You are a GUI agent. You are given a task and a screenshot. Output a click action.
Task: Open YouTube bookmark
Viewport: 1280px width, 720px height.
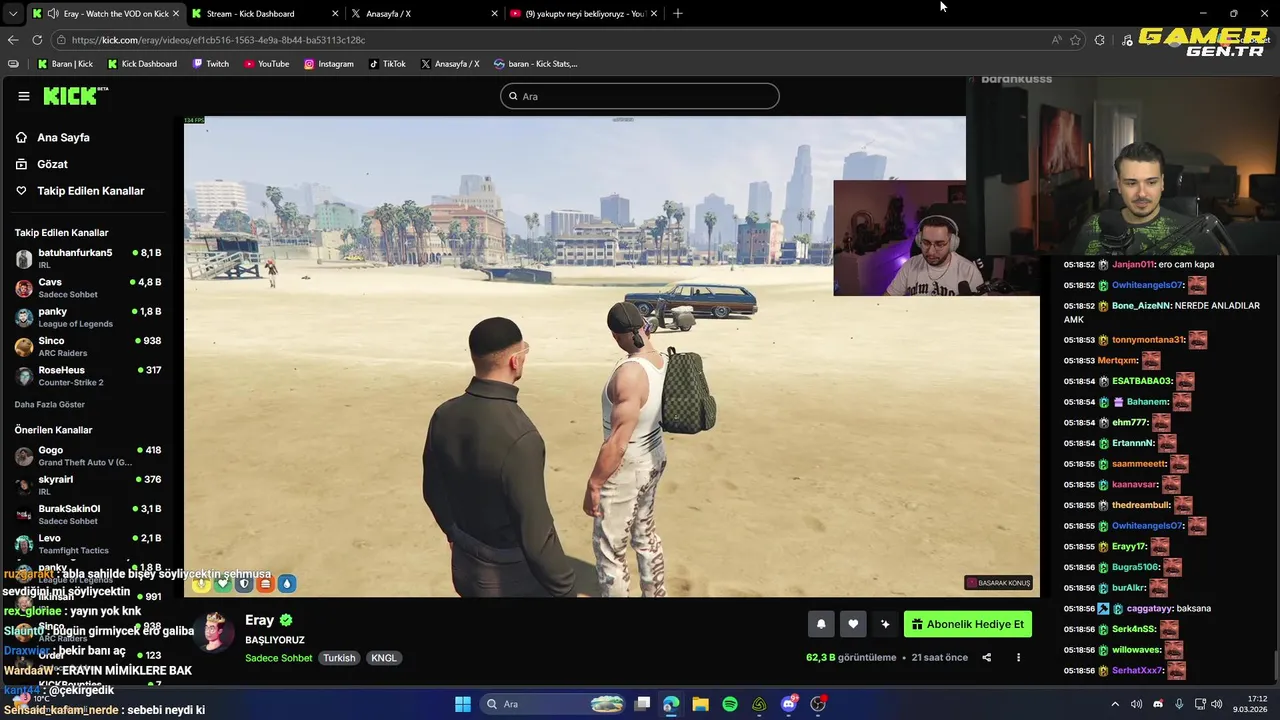pos(267,64)
